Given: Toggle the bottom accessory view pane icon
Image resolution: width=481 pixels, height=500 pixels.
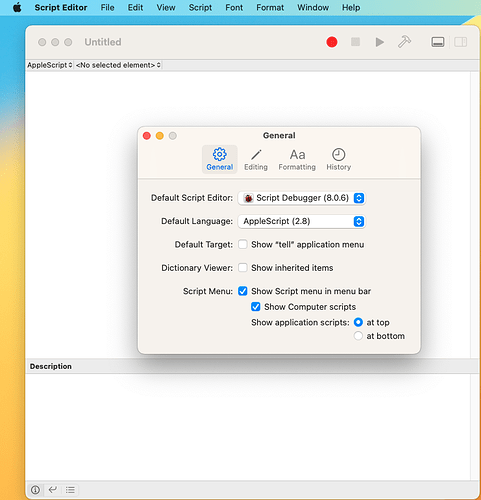Looking at the screenshot, I should 438,42.
